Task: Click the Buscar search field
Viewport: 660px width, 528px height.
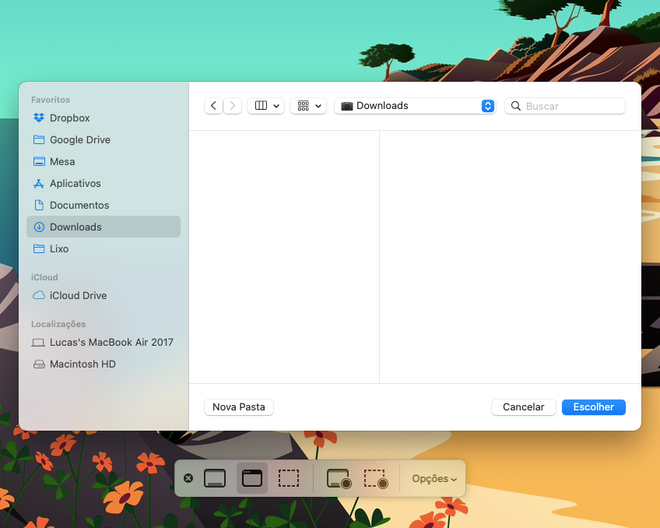Action: (565, 106)
